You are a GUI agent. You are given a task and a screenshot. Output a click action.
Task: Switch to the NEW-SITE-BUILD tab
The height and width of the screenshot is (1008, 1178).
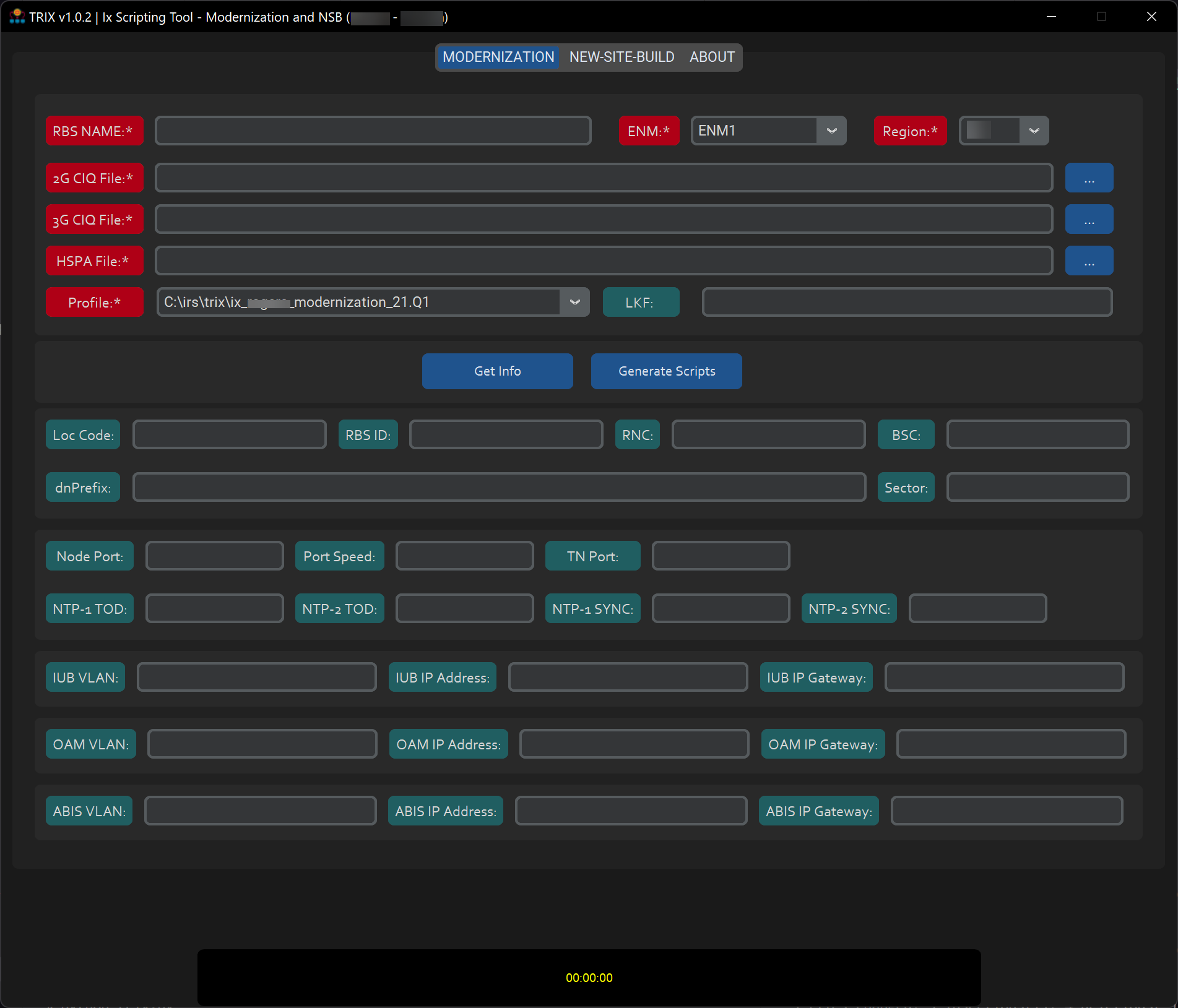[x=621, y=57]
